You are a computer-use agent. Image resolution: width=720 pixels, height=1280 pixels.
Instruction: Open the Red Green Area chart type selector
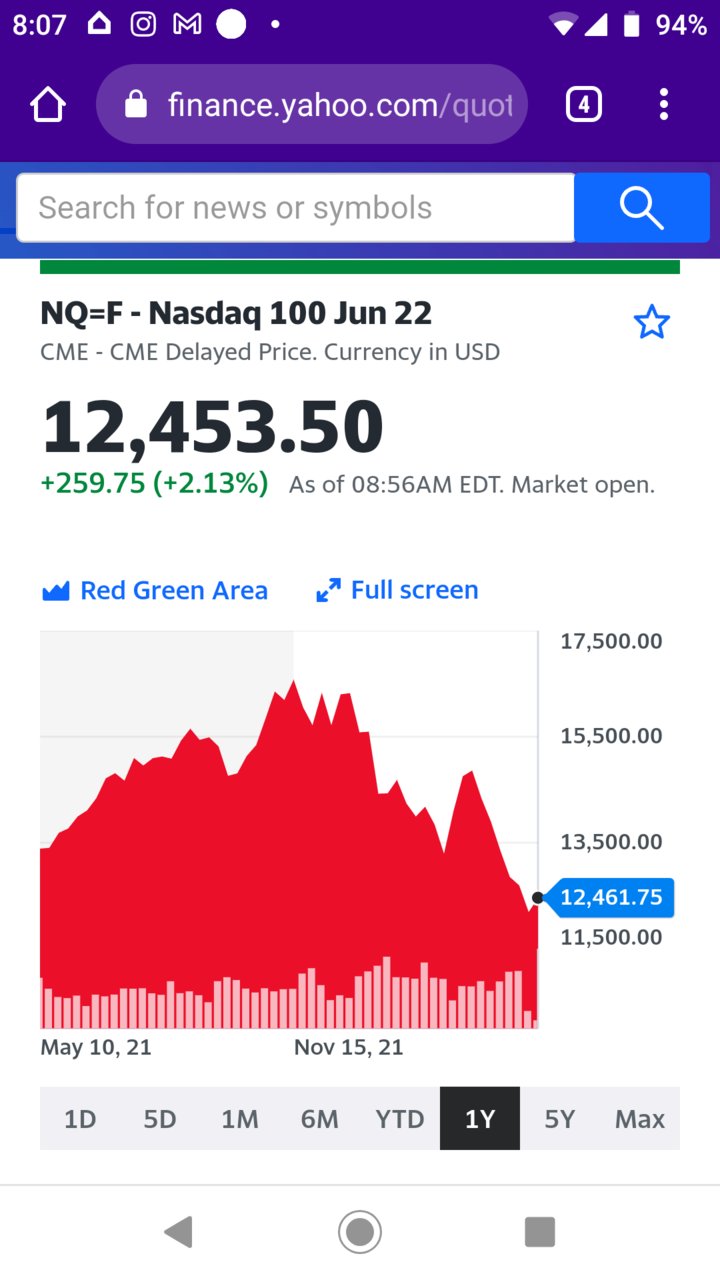(x=155, y=590)
